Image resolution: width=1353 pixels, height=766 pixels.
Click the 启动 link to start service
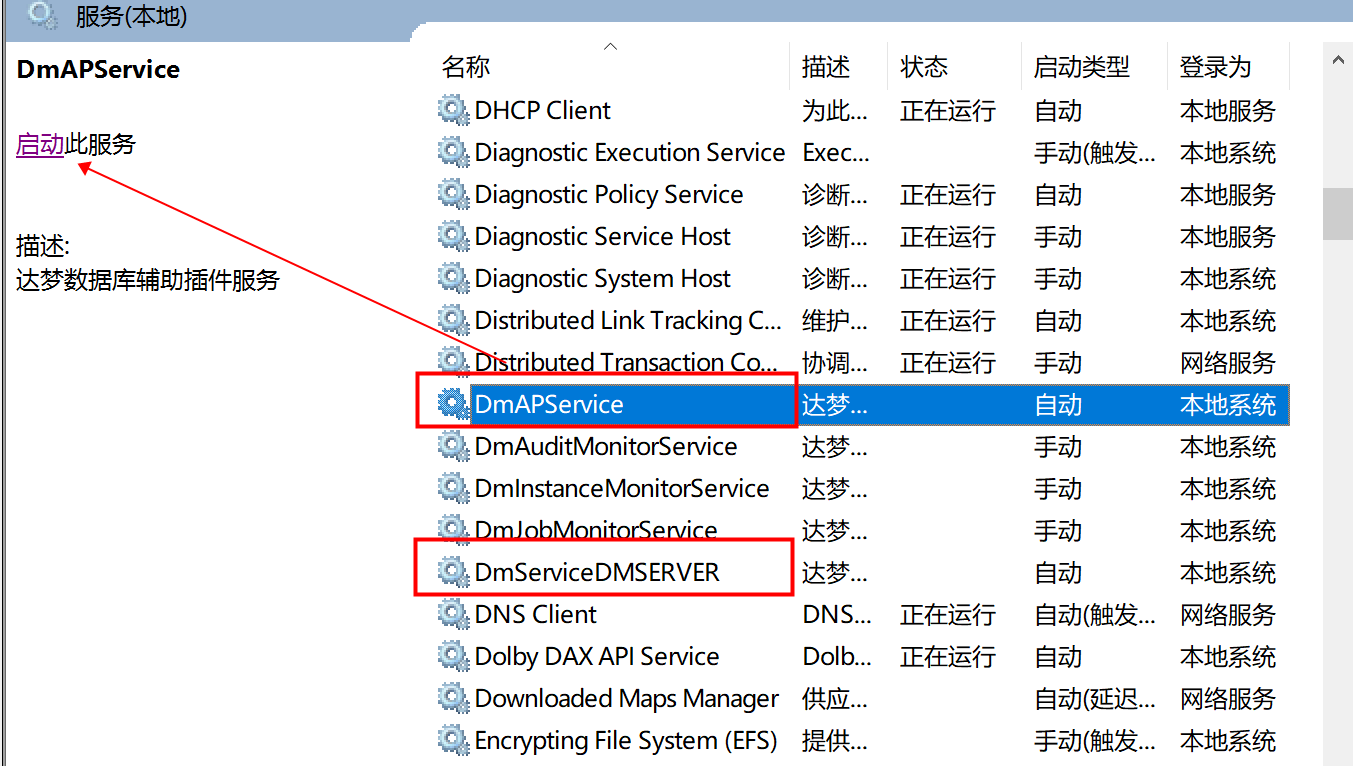pyautogui.click(x=40, y=145)
